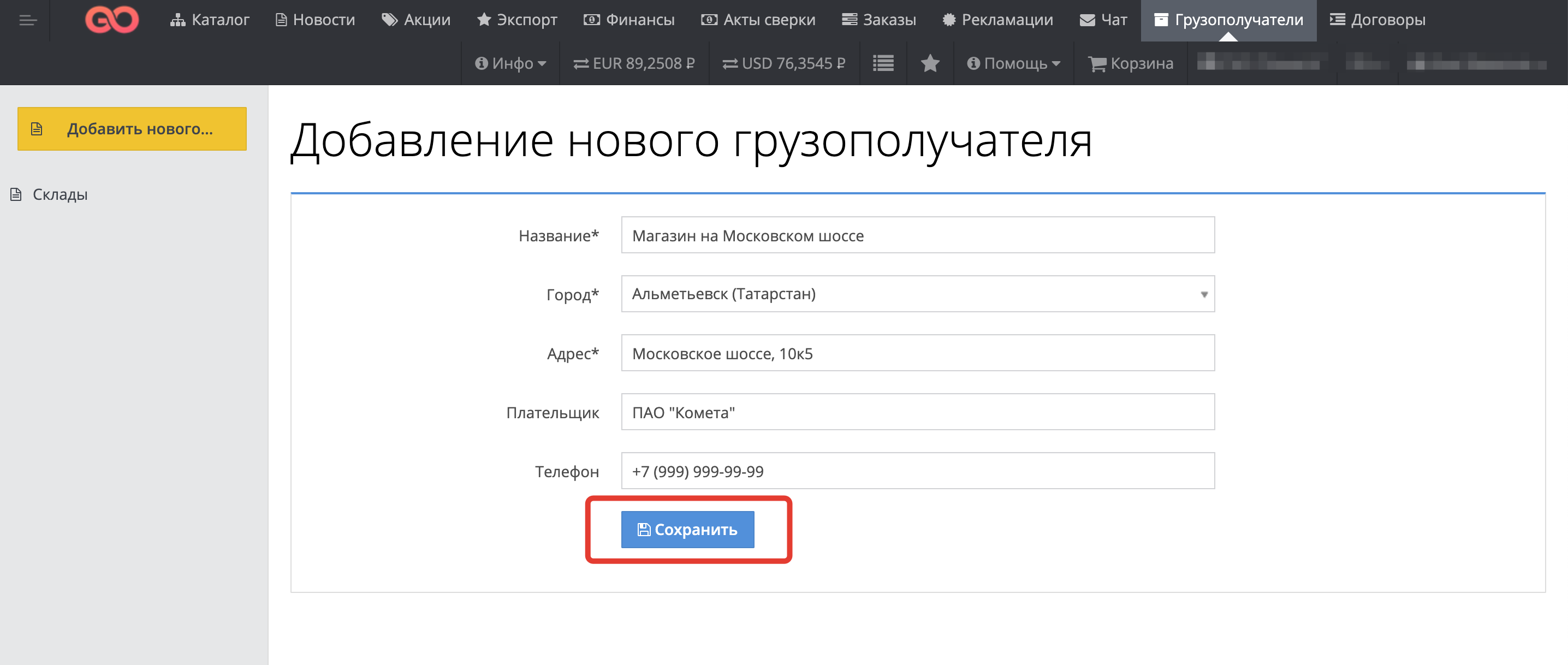Screen dimensions: 1568x665
Task: Click the red GO logo
Action: [112, 20]
